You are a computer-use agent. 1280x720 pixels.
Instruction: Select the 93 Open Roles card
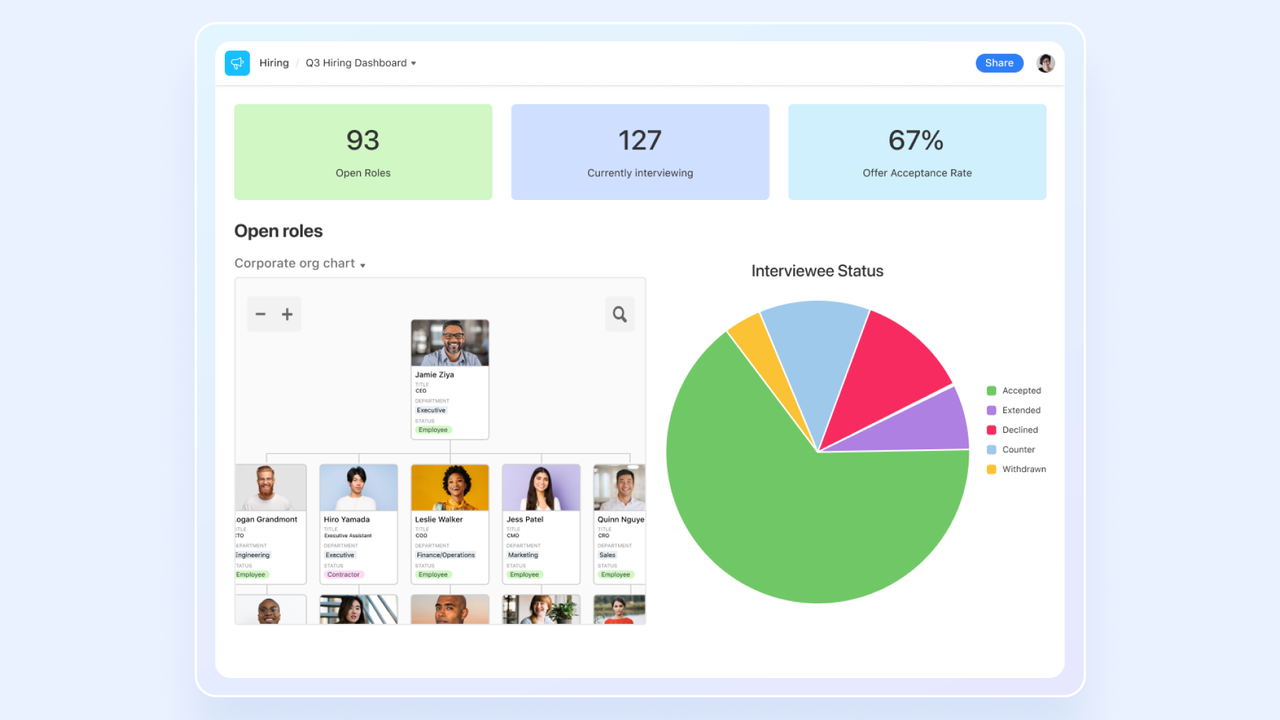pos(363,152)
